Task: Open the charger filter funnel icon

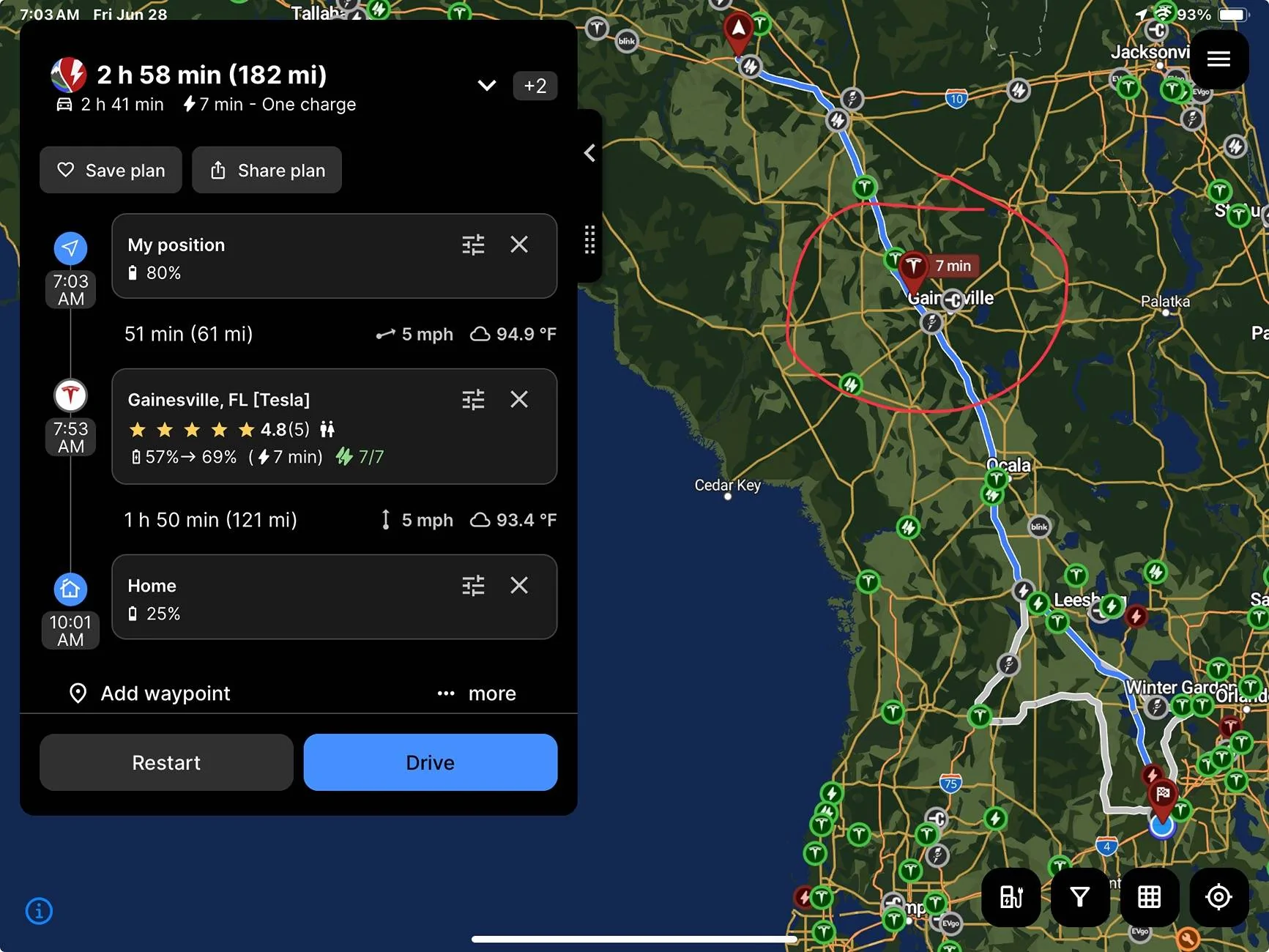Action: [x=1080, y=897]
